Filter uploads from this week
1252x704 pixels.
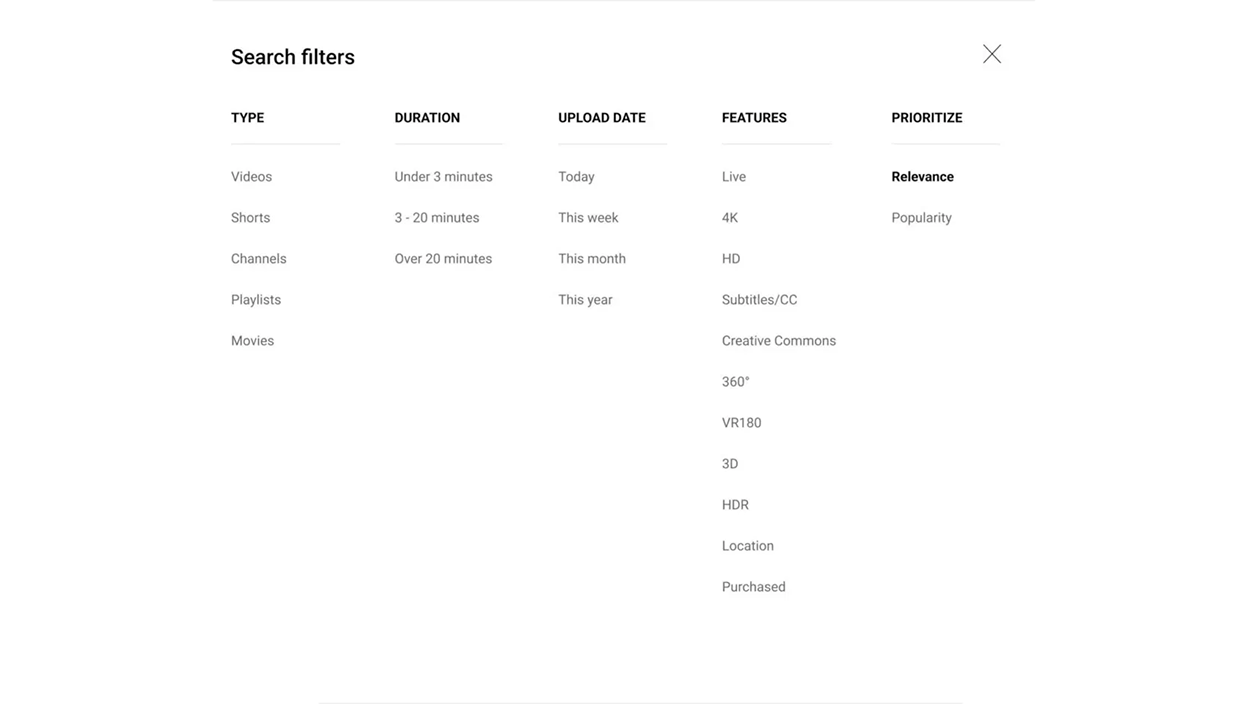click(588, 216)
